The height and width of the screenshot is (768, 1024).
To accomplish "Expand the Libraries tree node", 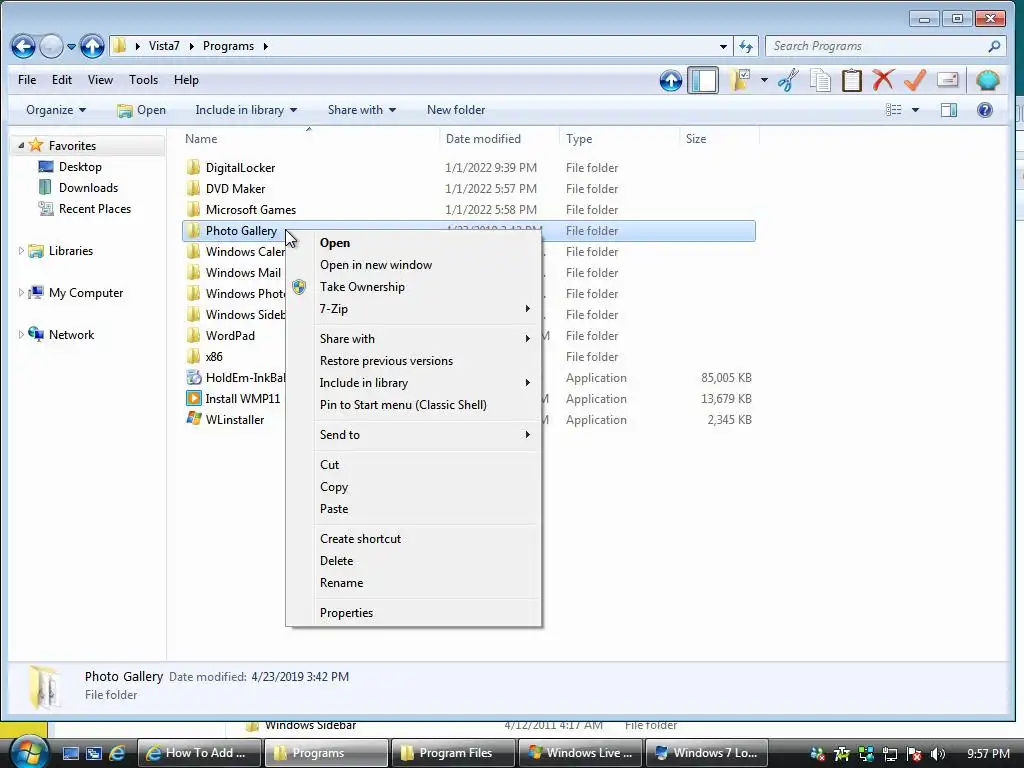I will tap(21, 251).
